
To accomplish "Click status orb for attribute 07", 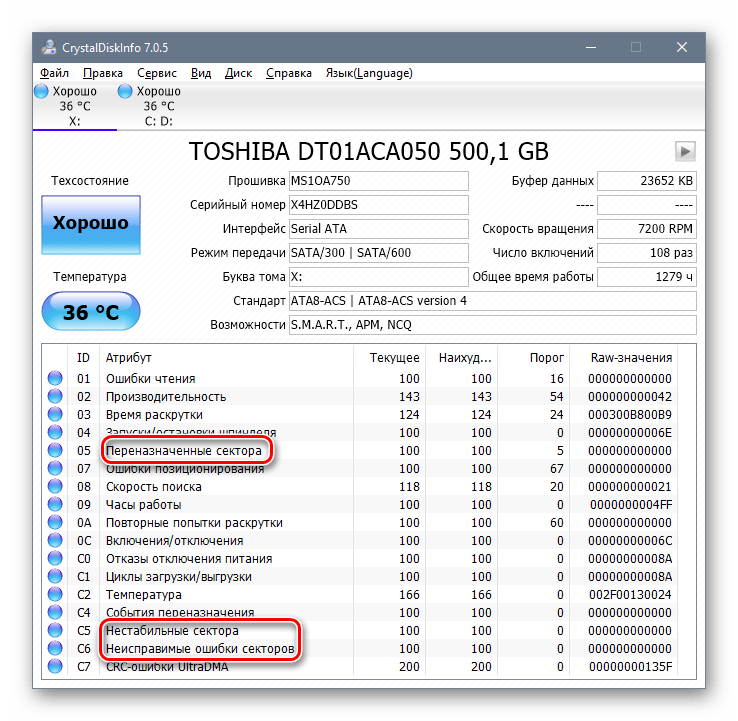I will point(55,468).
